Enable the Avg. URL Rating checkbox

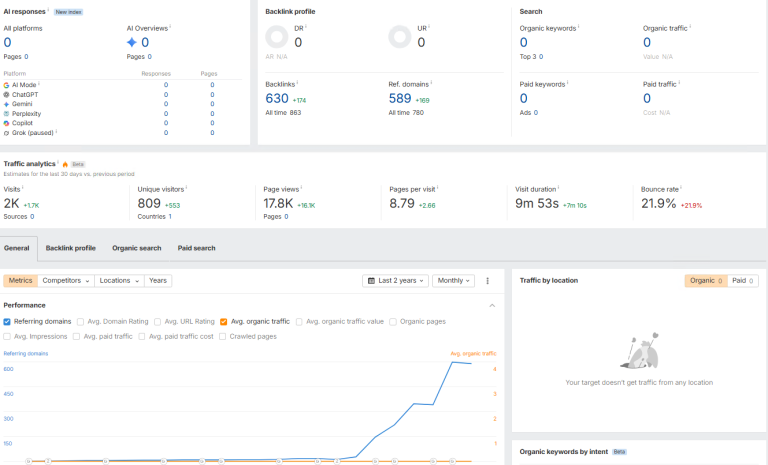click(x=157, y=322)
